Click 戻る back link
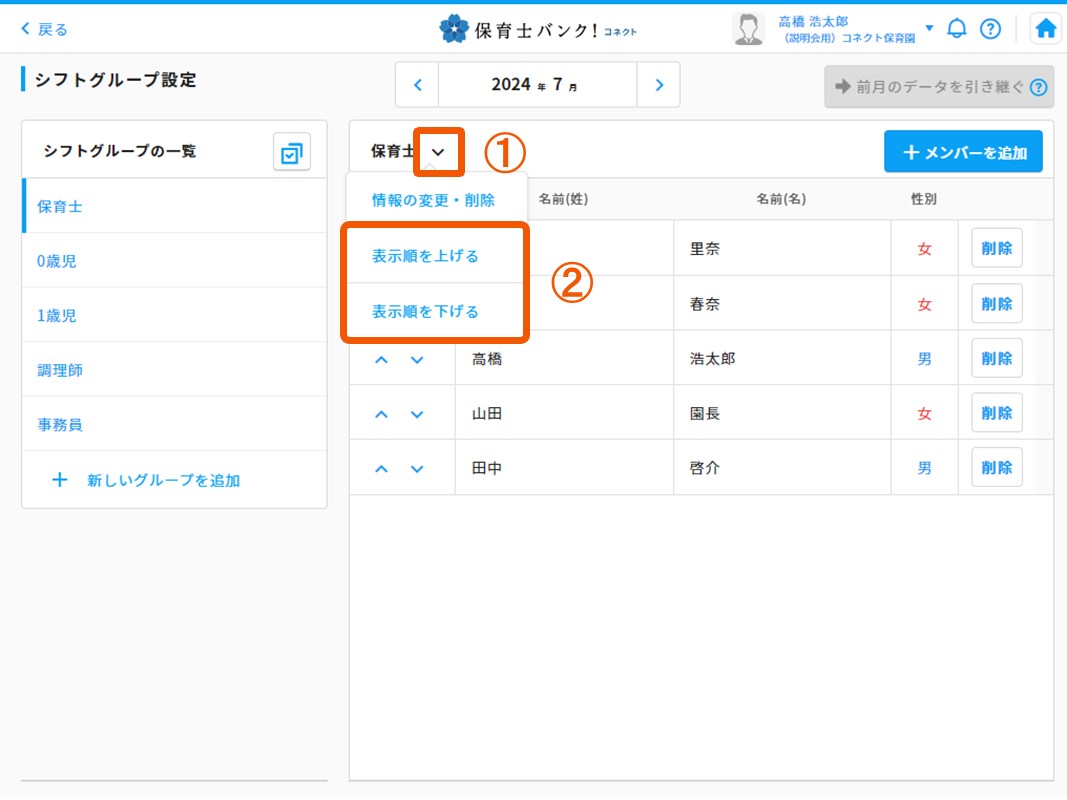Screen dimensions: 1067x800 [x=45, y=29]
